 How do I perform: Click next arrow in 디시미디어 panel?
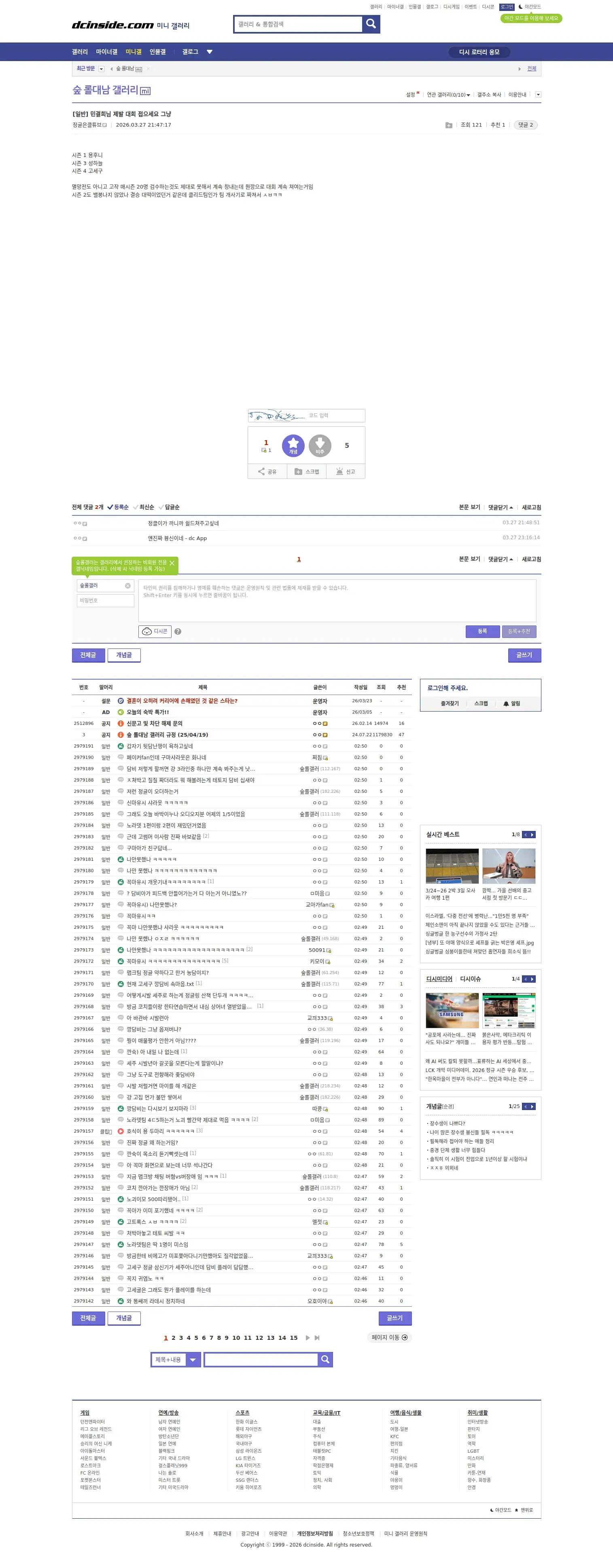[x=532, y=979]
